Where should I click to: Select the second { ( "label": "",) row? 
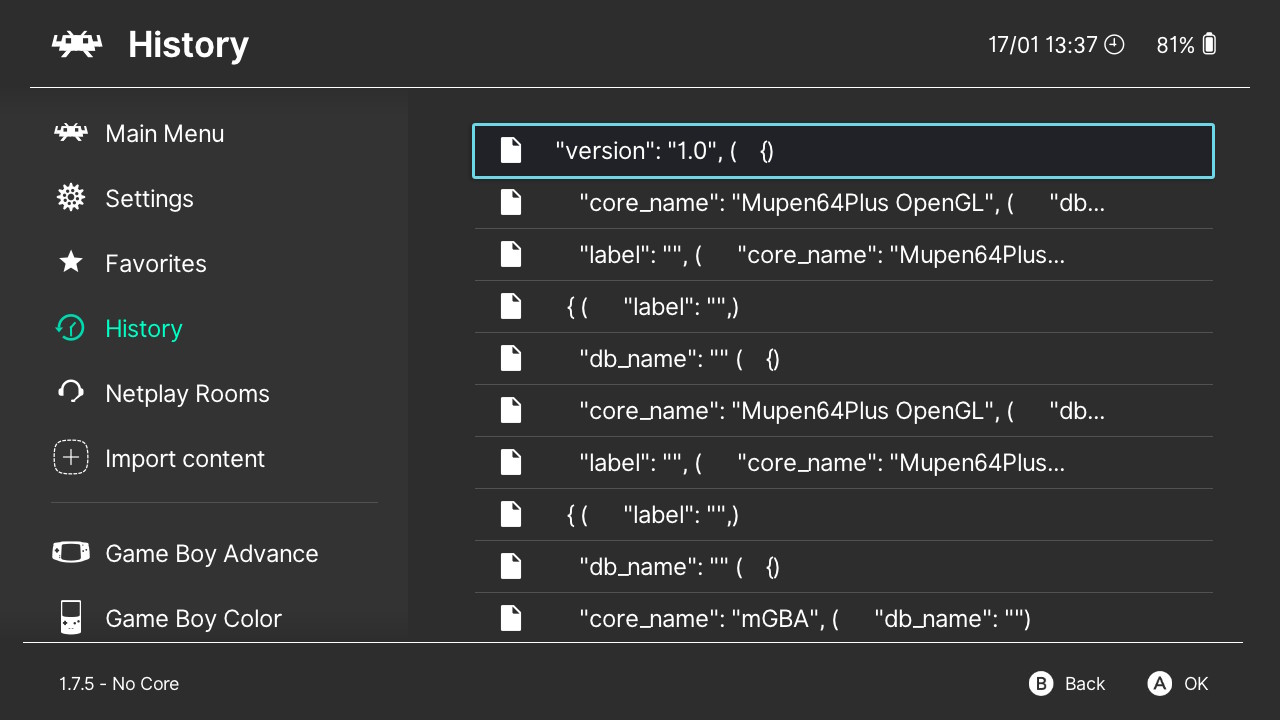click(843, 515)
